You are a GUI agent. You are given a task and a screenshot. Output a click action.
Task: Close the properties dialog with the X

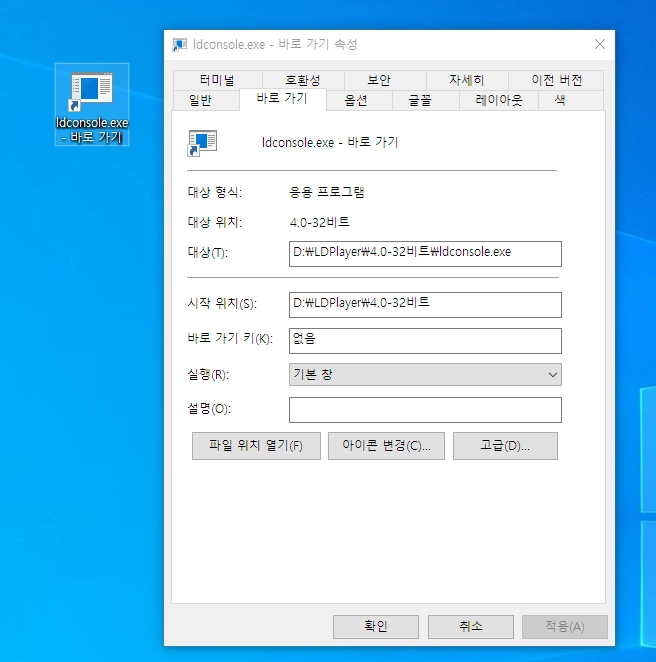coord(599,44)
